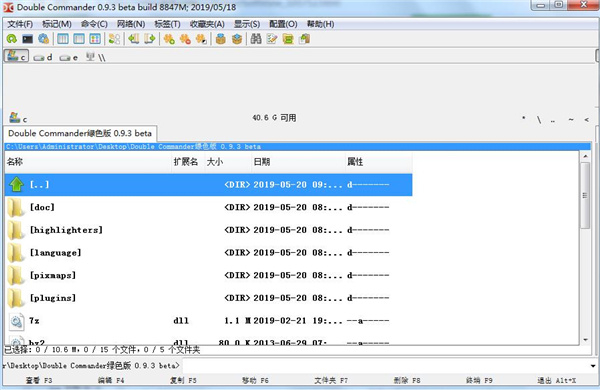Image resolution: width=600 pixels, height=390 pixels.
Task: Select drive d button
Action: click(42, 57)
